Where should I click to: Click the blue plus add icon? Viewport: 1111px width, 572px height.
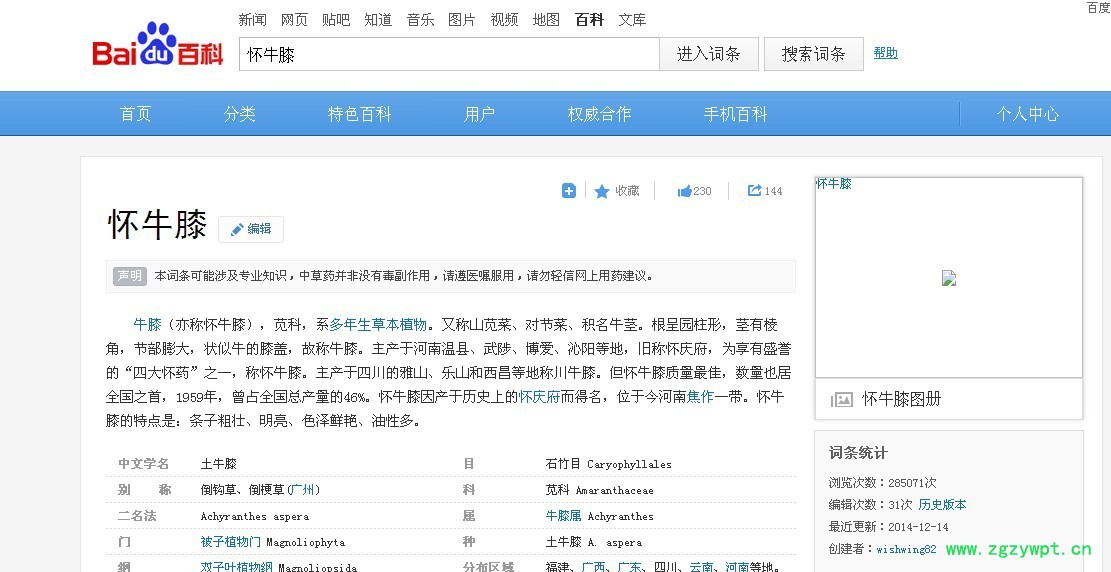point(569,191)
